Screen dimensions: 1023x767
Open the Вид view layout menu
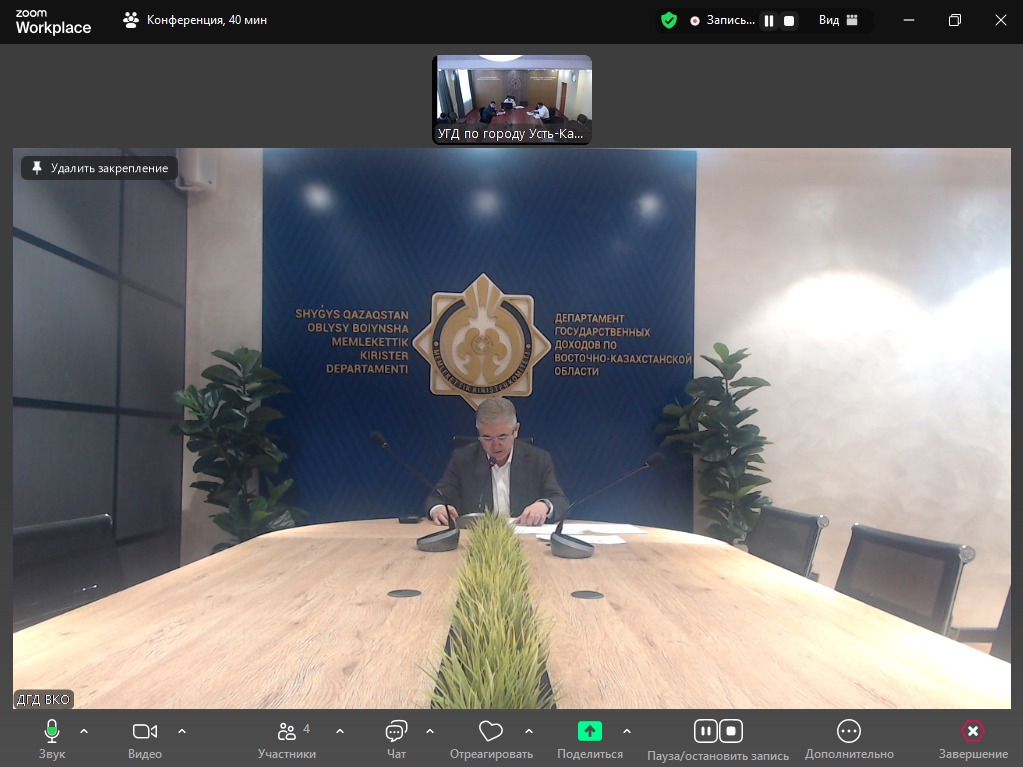838,20
